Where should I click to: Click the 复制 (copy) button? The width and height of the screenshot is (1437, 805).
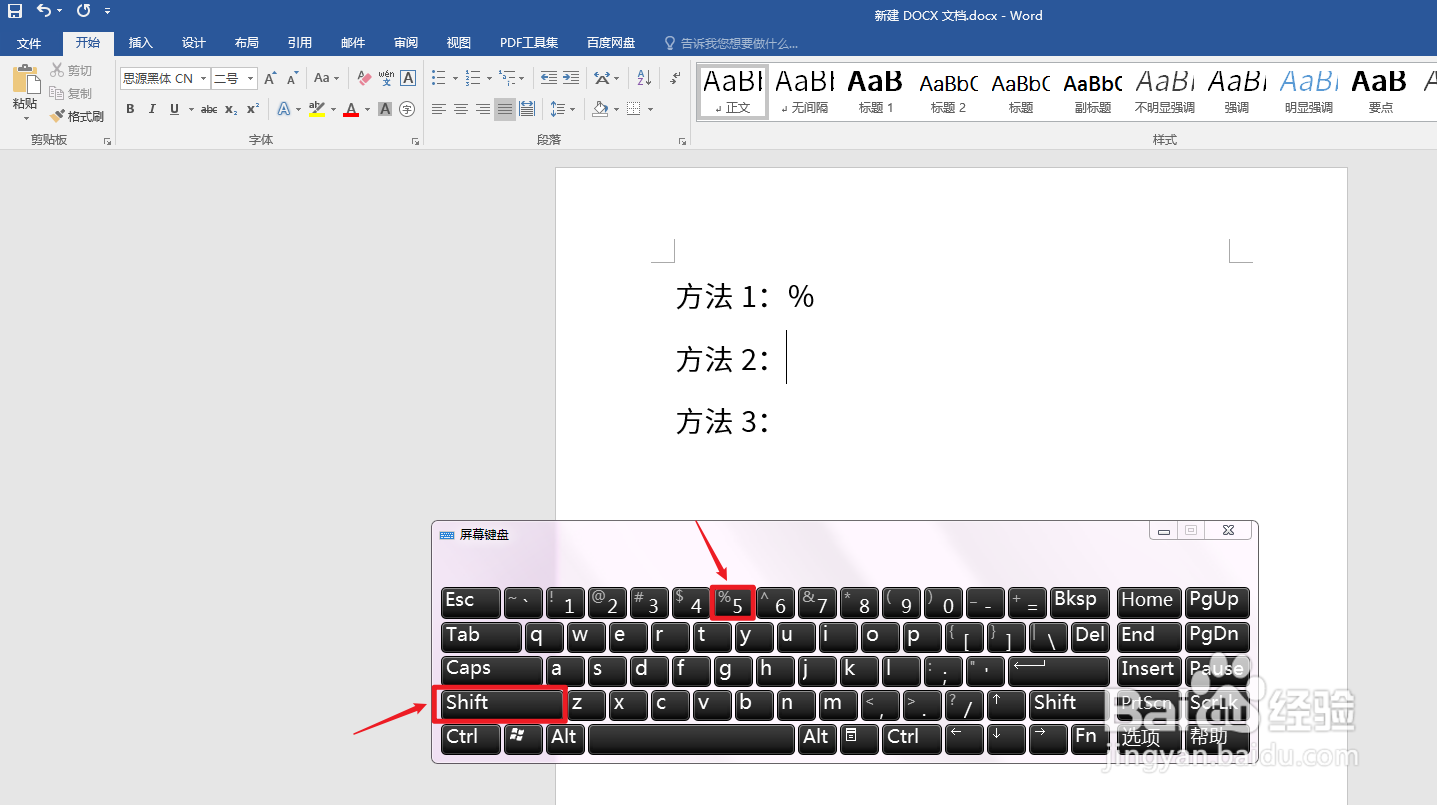pos(71,93)
